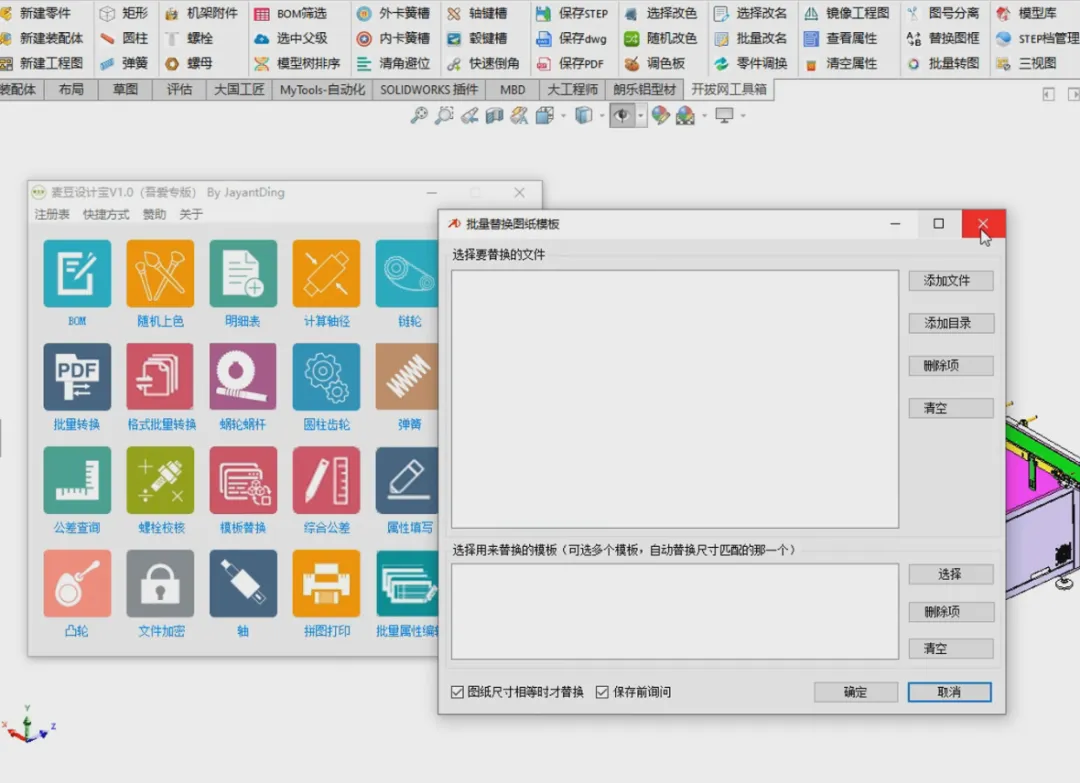Open the 批量转换 PDF tile
The width and height of the screenshot is (1080, 783).
[77, 377]
